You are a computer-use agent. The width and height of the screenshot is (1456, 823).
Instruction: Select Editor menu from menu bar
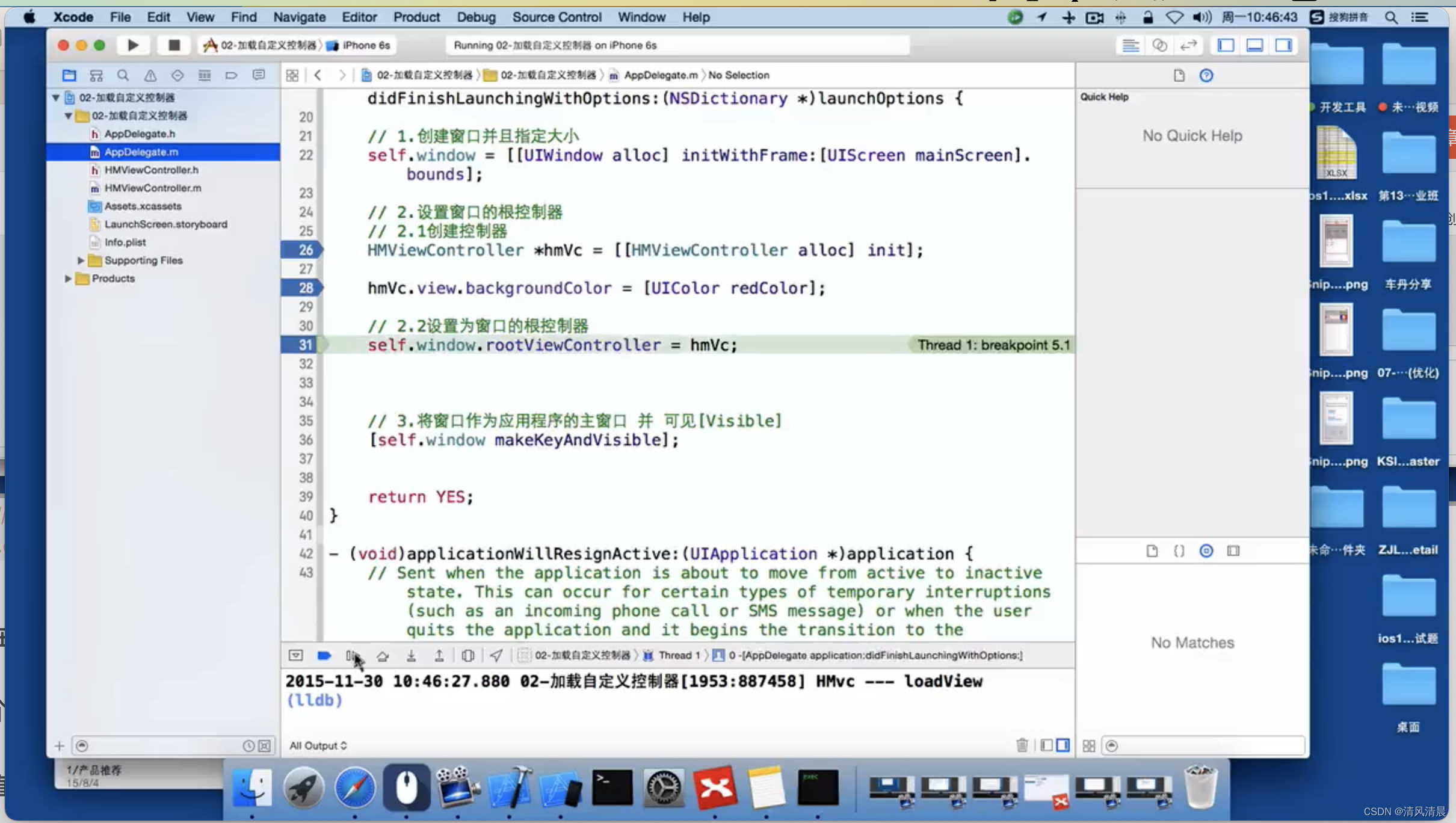coord(358,17)
